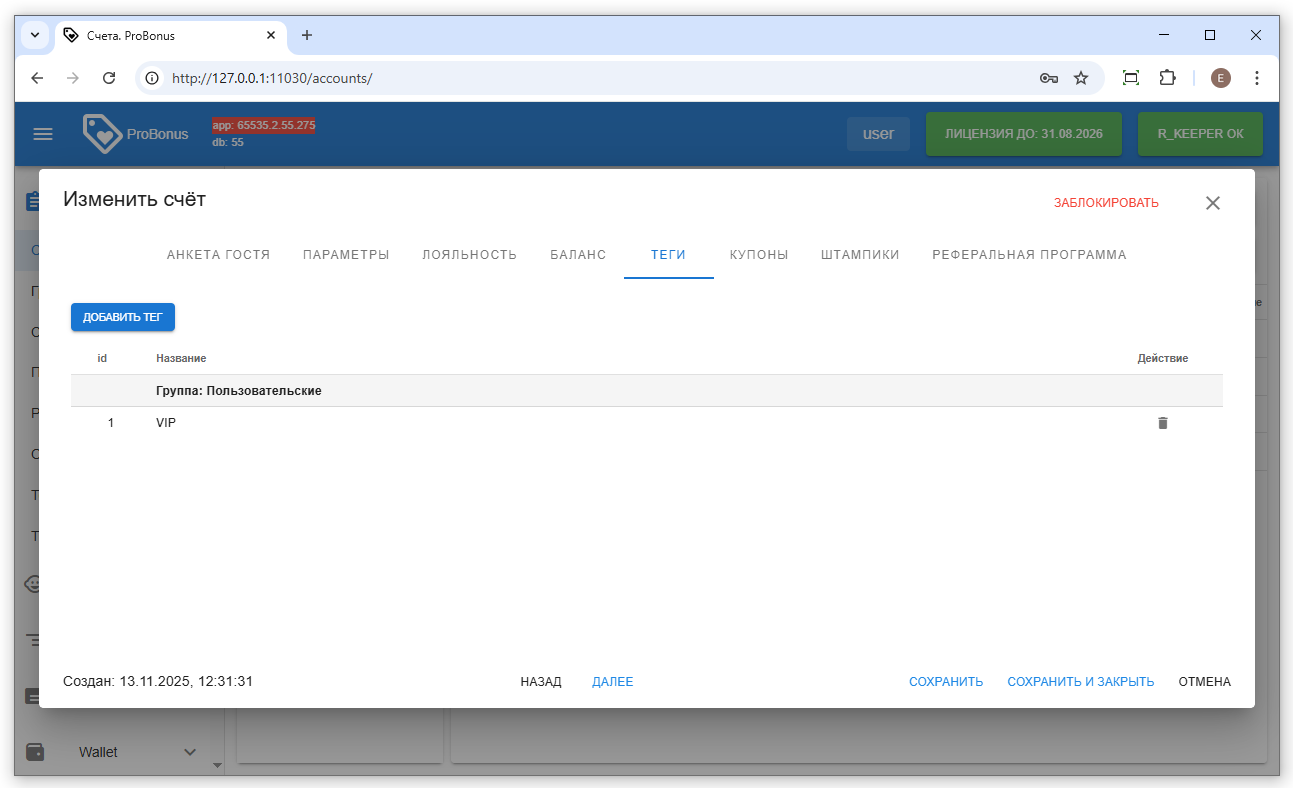
Task: Switch to the Анкета гостя tab
Action: pos(218,255)
